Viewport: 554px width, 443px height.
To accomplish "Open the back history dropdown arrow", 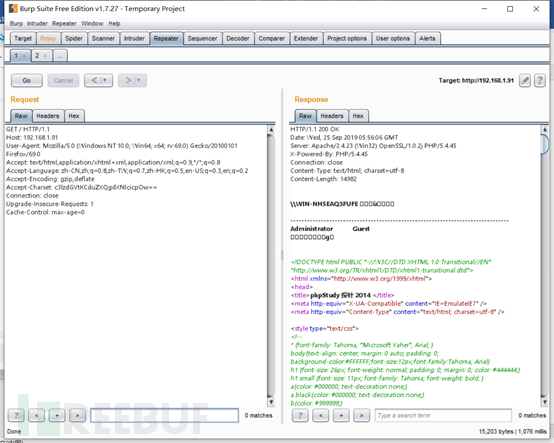I will (x=106, y=81).
